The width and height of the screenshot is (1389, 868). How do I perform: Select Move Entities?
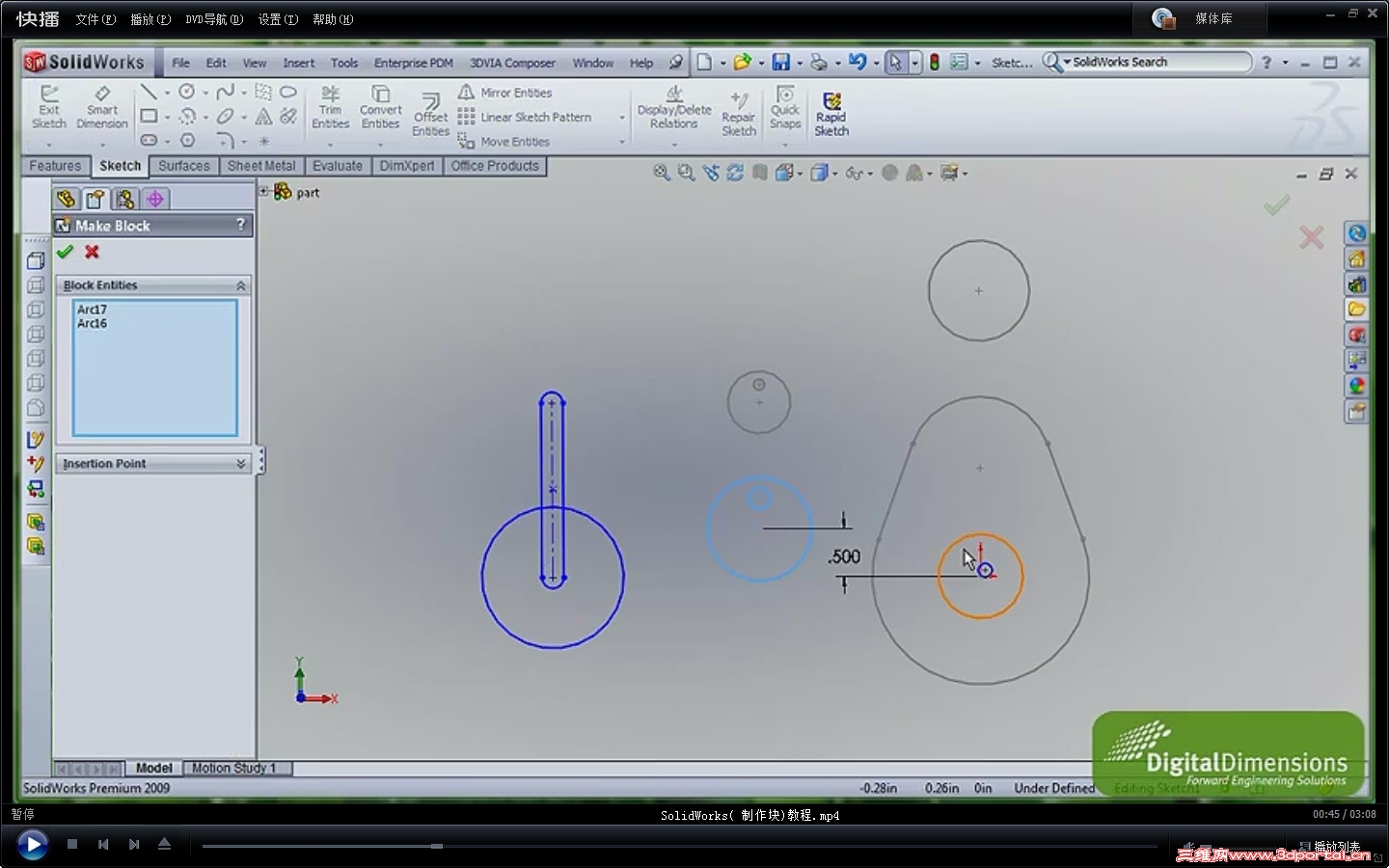coord(504,142)
